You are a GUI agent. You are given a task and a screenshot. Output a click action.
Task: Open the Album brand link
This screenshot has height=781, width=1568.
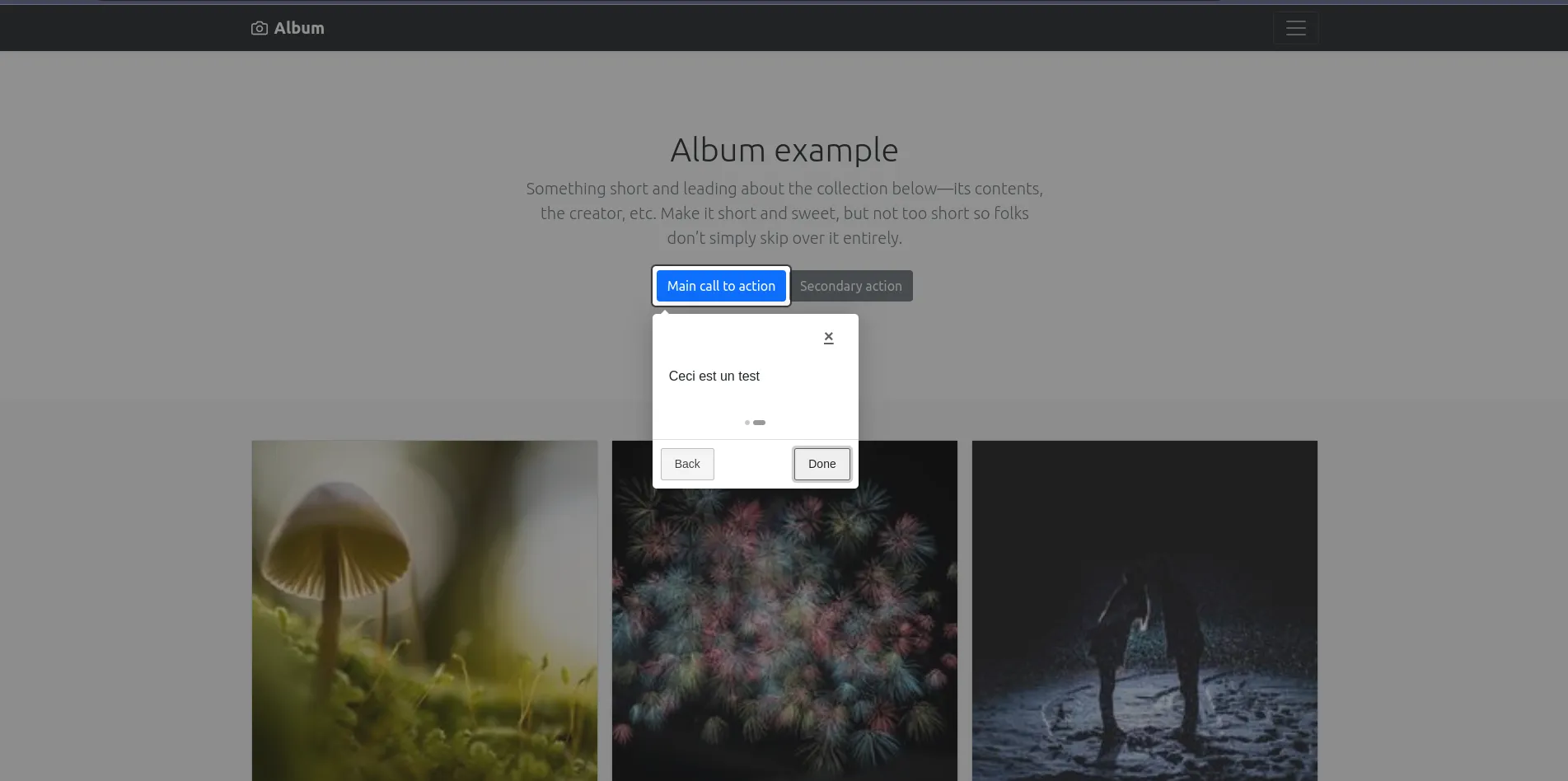(x=298, y=28)
